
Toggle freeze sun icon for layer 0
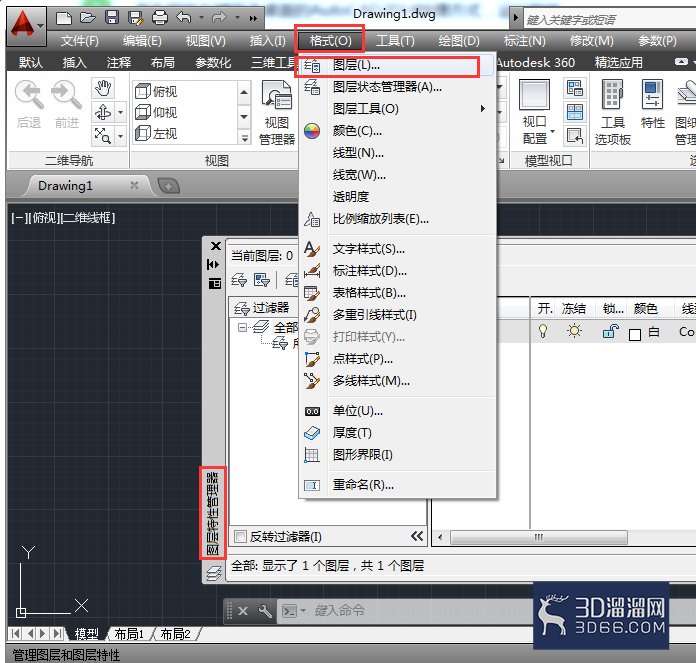[574, 331]
